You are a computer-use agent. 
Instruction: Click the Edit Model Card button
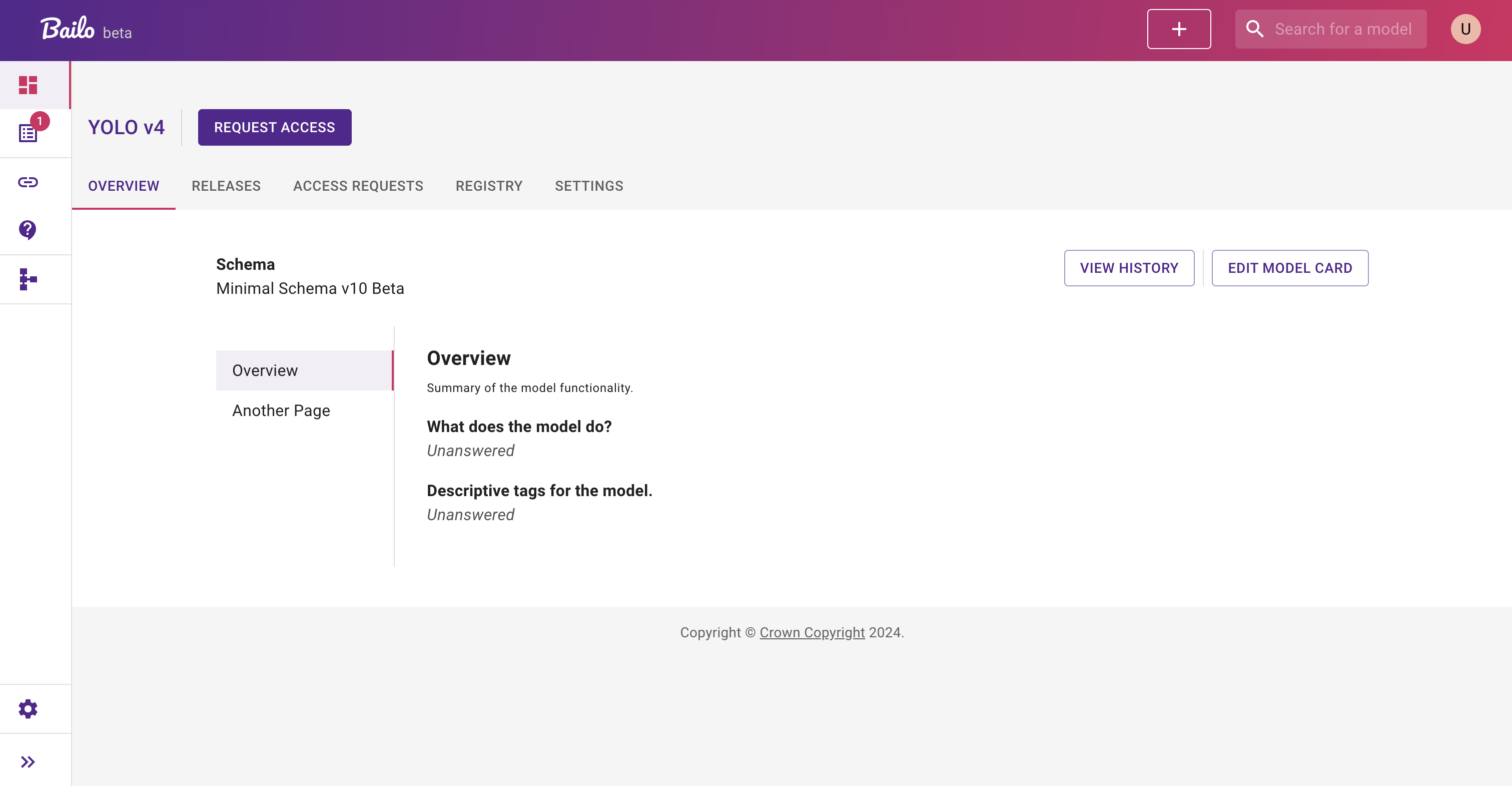(x=1290, y=268)
